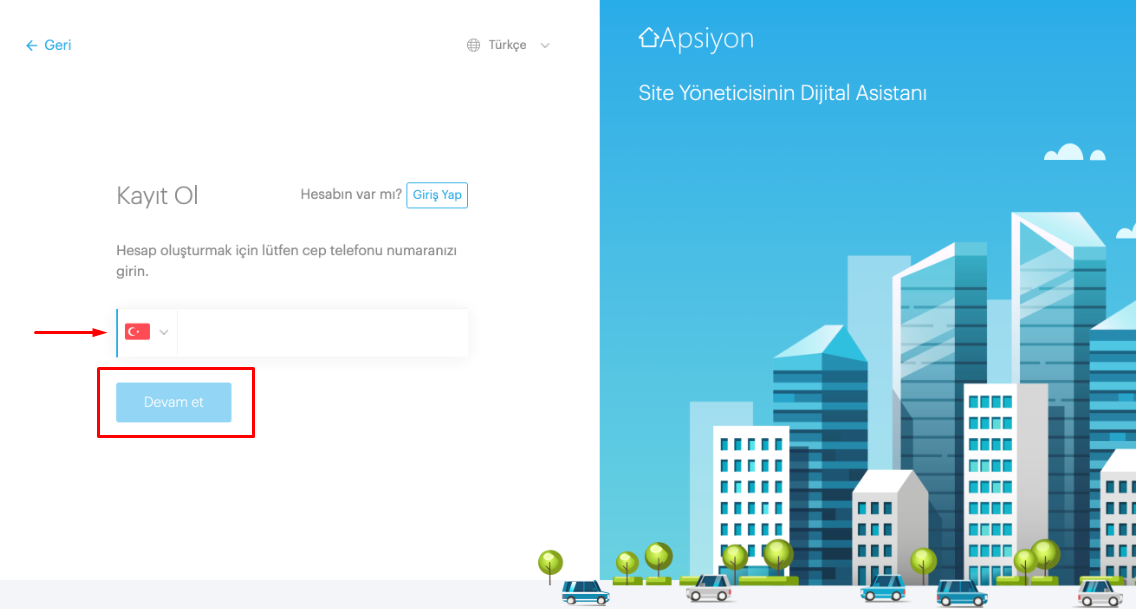Click the Apsiyon brand name text
Viewport: 1136px width, 609px height.
coord(707,38)
